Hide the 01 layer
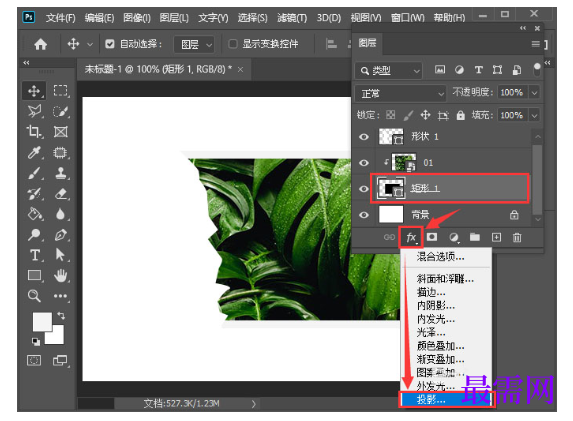 (364, 163)
